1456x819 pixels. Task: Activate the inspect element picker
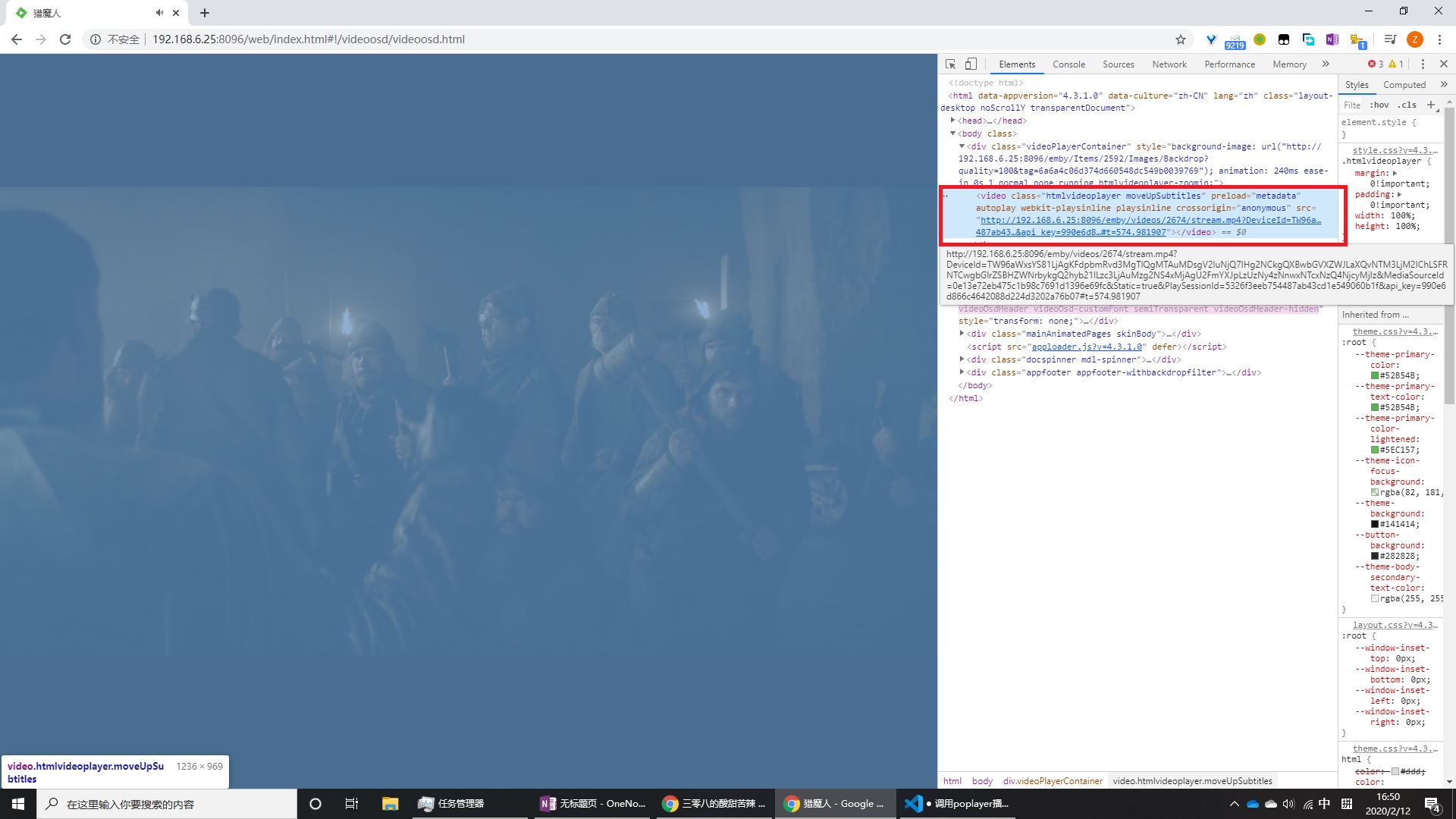pyautogui.click(x=950, y=64)
